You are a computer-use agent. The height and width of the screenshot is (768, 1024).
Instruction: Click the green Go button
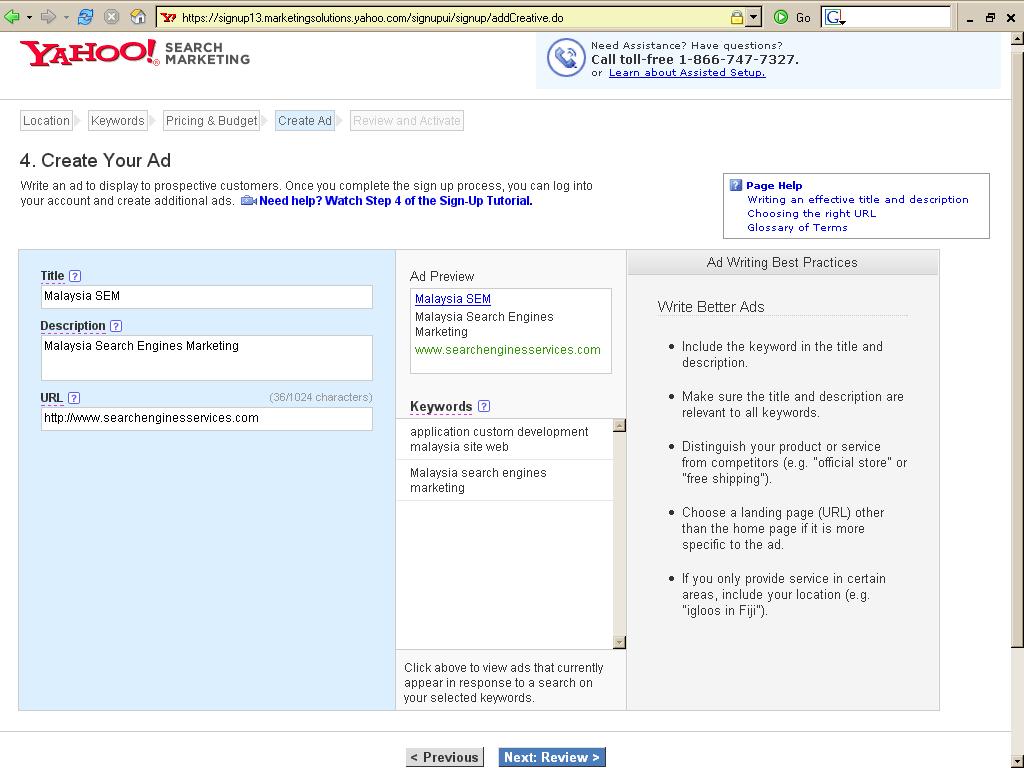(792, 18)
